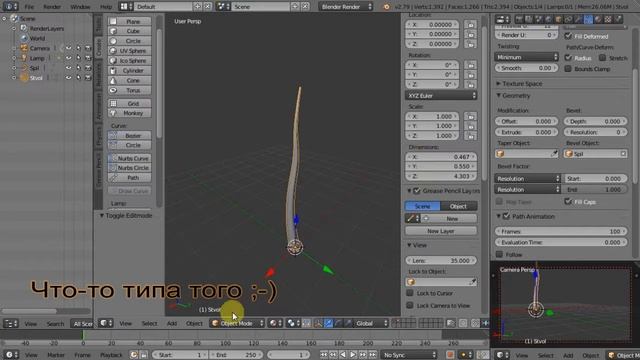Open the Object Mode dropdown
This screenshot has width=640, height=360.
point(238,323)
